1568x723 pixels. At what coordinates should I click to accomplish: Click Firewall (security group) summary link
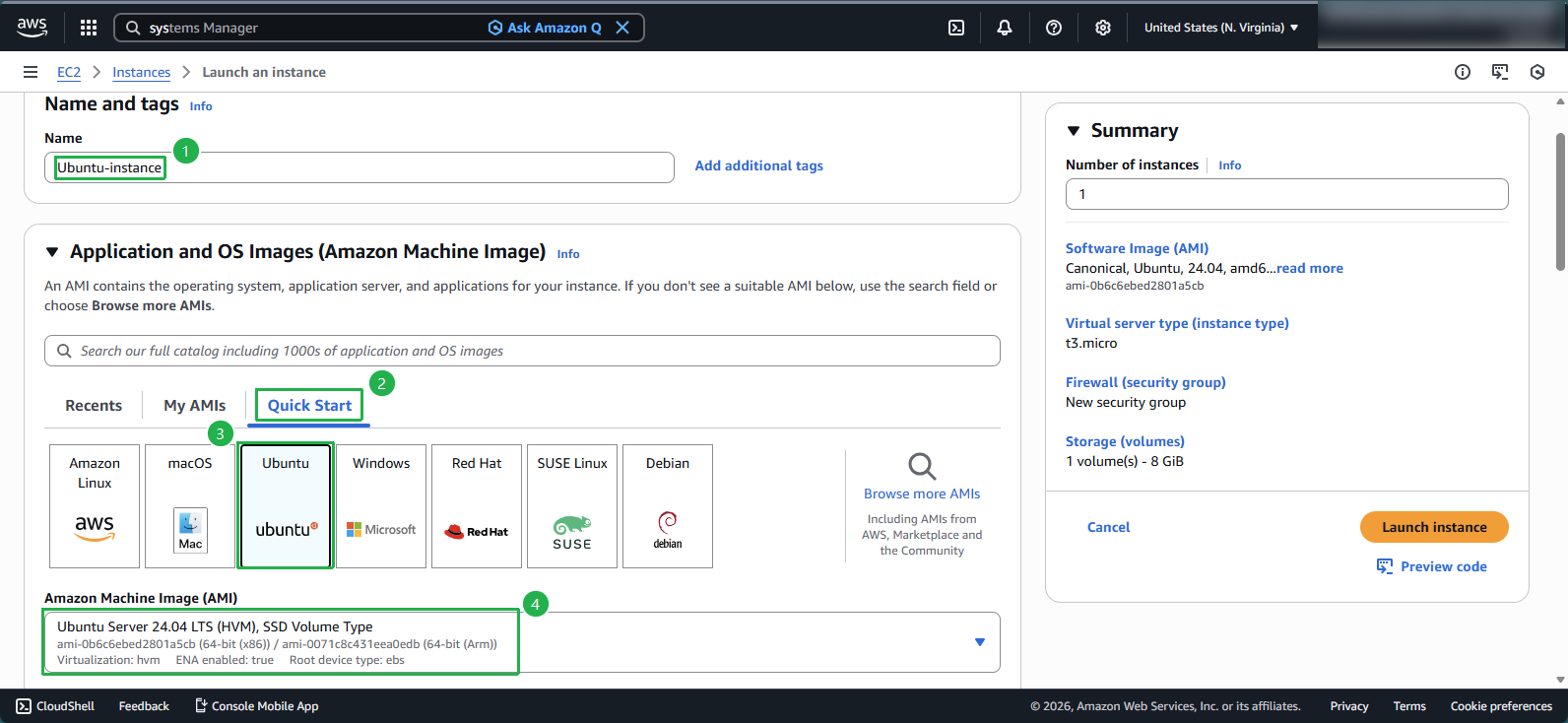(1145, 382)
